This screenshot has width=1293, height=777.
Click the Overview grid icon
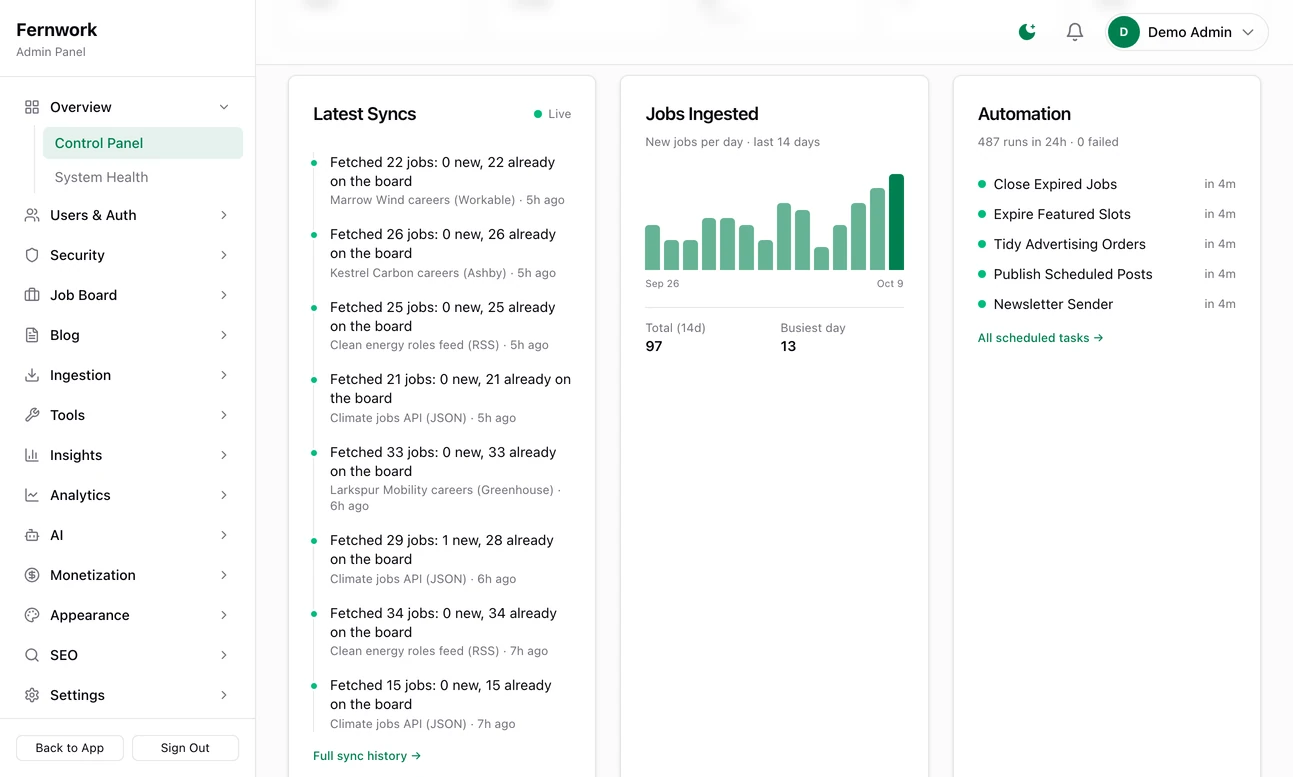pos(32,107)
